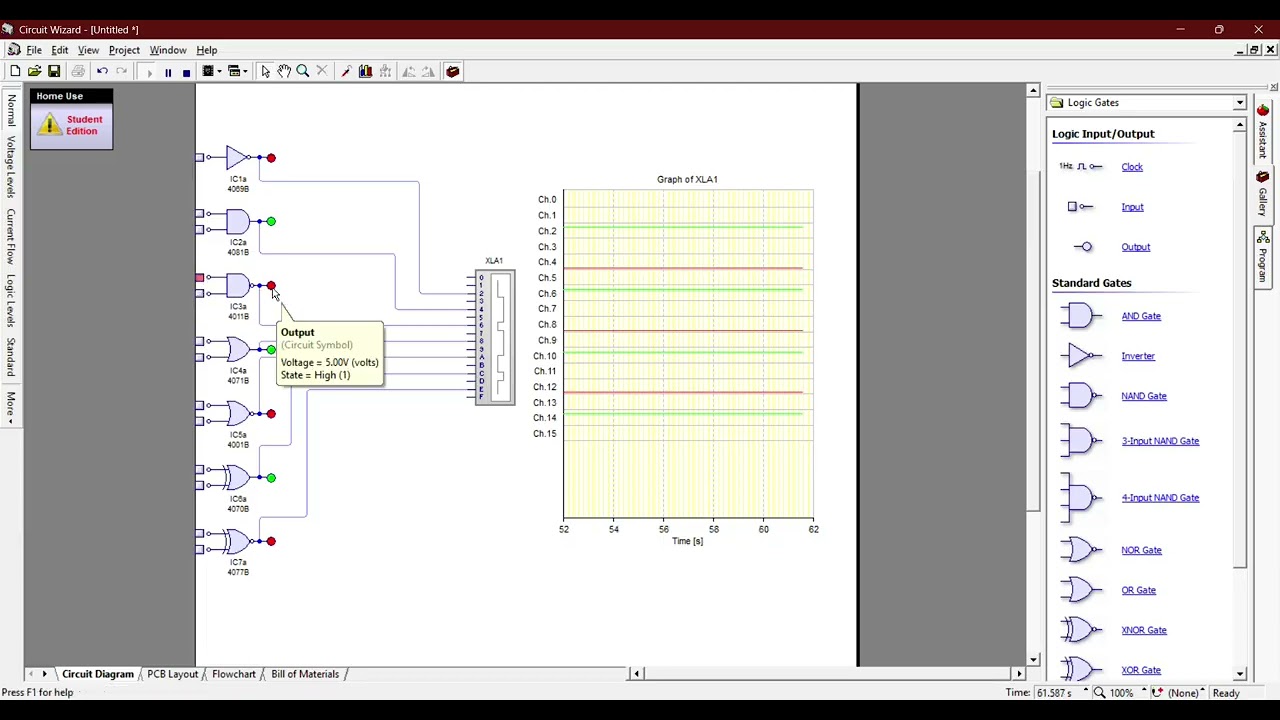Viewport: 1280px width, 720px height.
Task: Click the NAND Gate link
Action: (x=1144, y=396)
